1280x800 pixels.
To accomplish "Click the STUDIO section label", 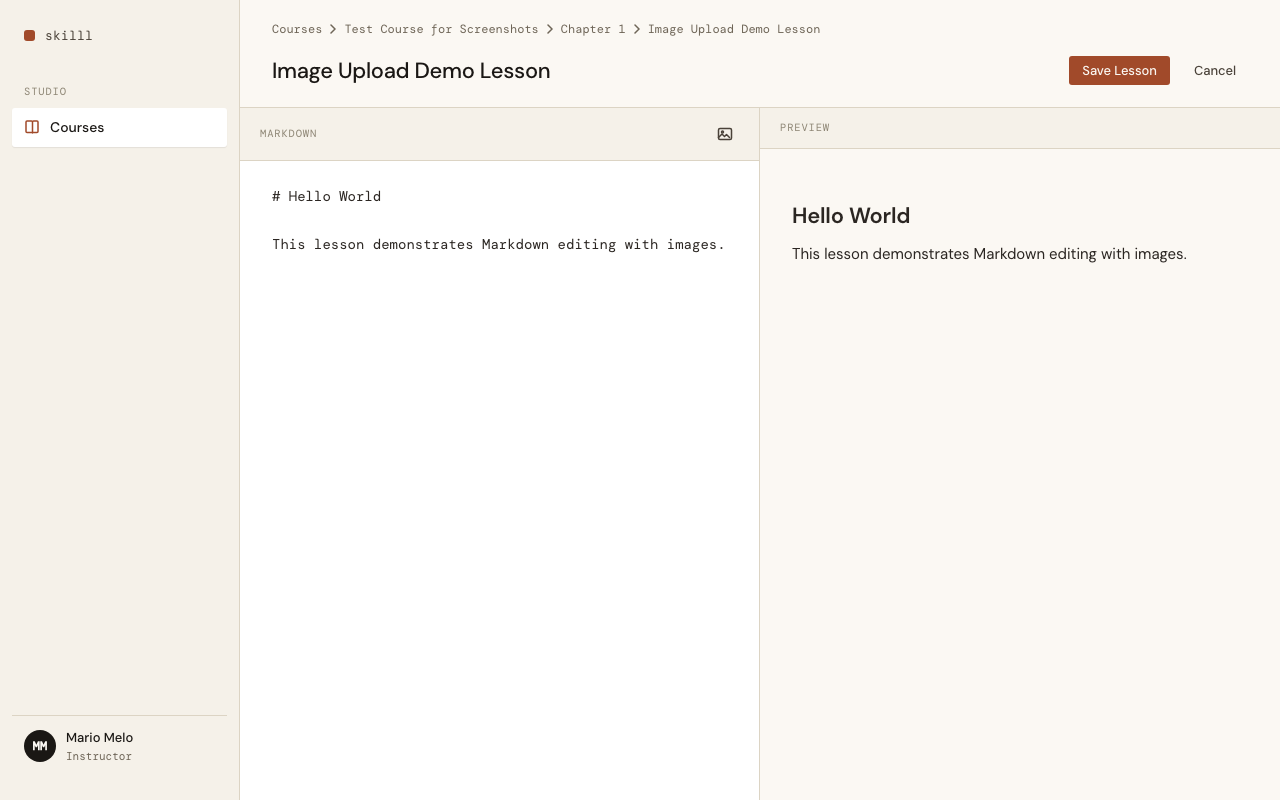I will (x=45, y=91).
